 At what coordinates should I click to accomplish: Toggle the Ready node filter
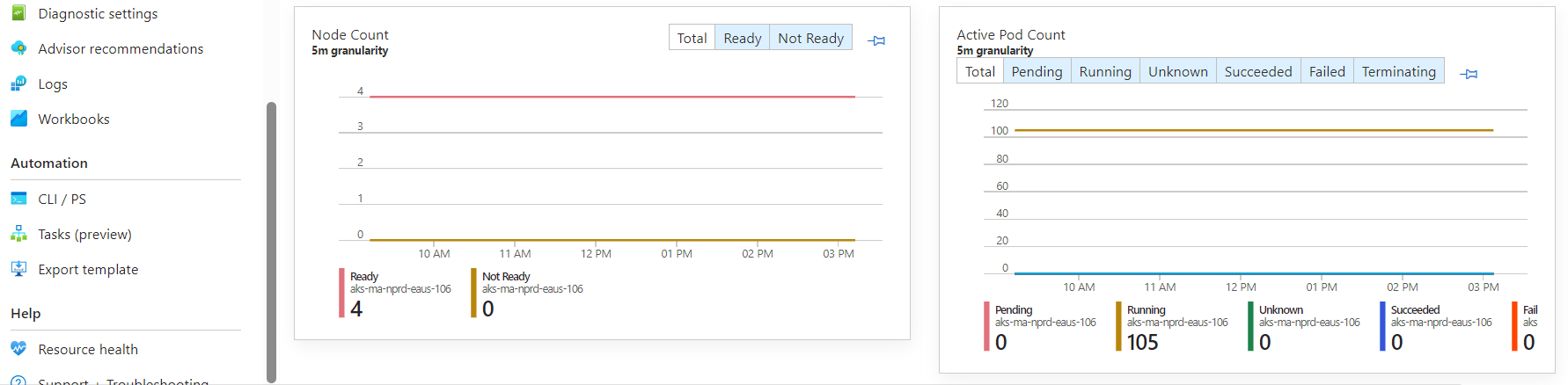coord(742,38)
